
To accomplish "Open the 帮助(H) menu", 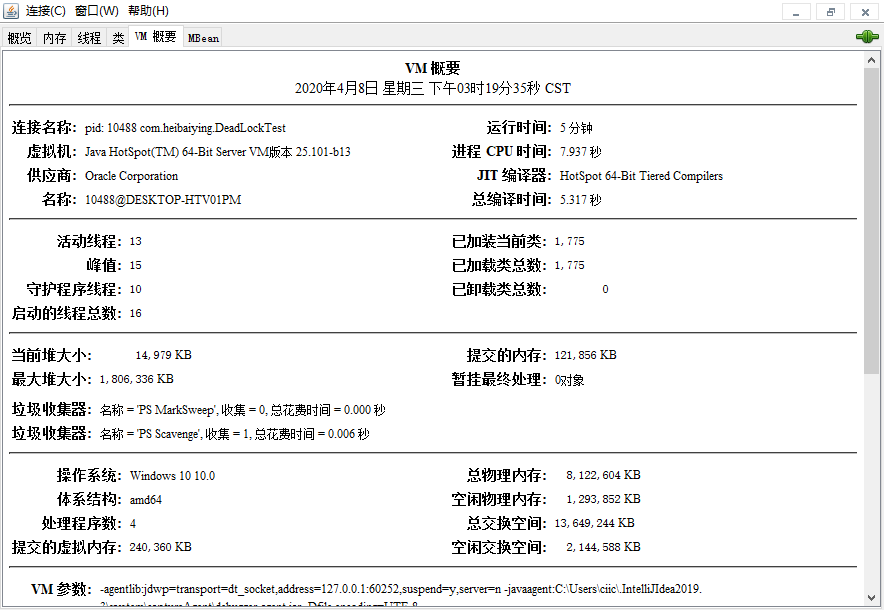I will point(148,11).
